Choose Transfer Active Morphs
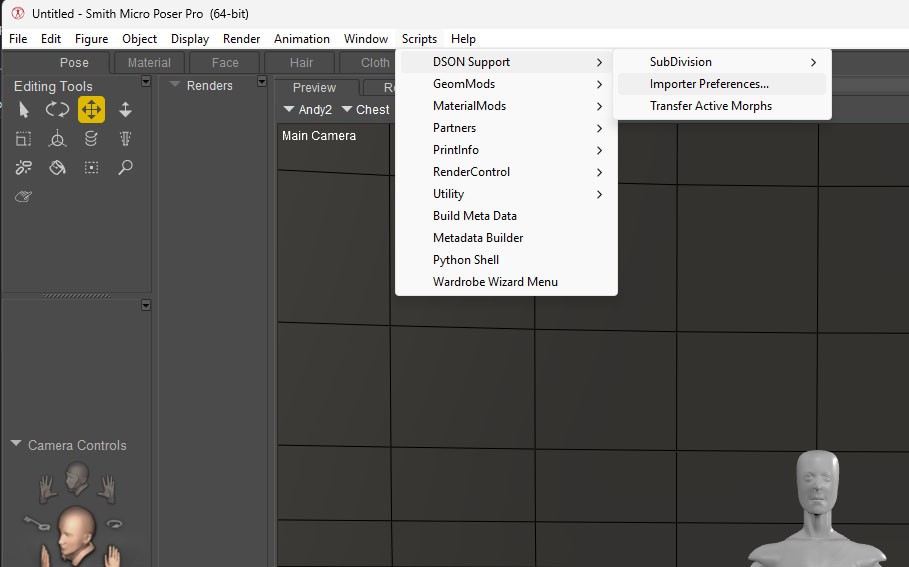Image resolution: width=909 pixels, height=567 pixels. click(x=722, y=106)
